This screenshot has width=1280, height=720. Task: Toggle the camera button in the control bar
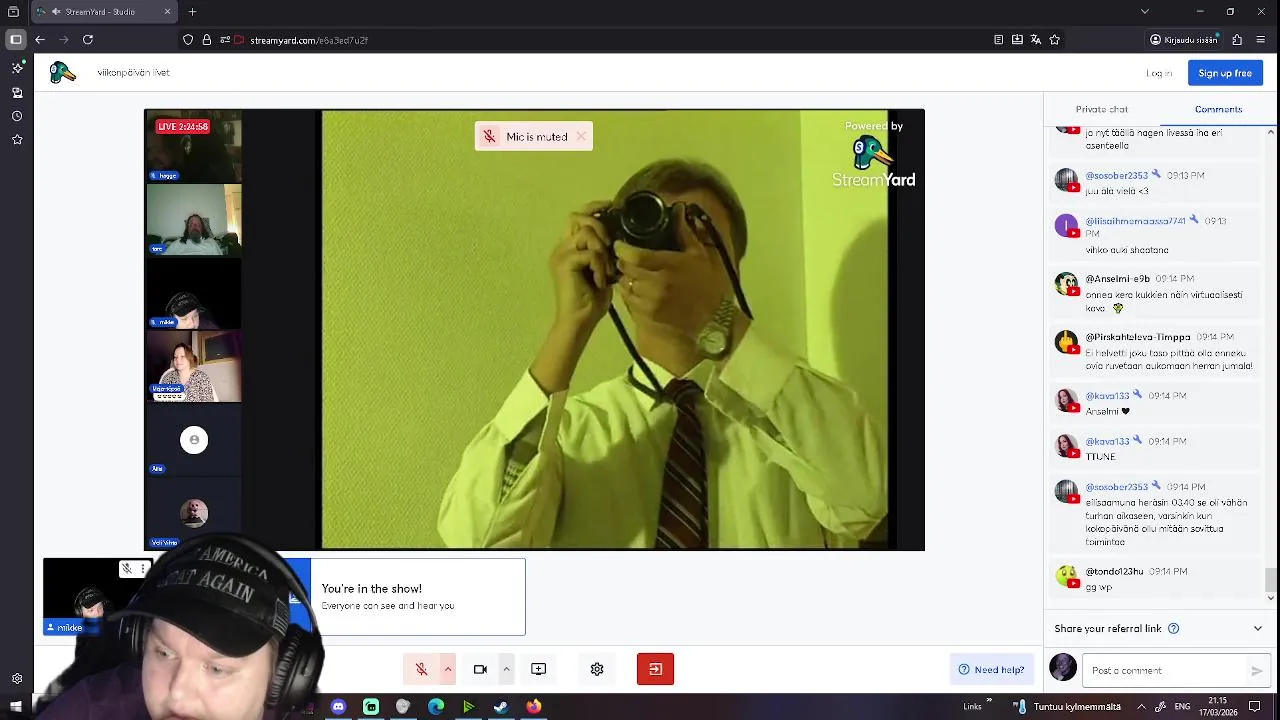pyautogui.click(x=480, y=669)
